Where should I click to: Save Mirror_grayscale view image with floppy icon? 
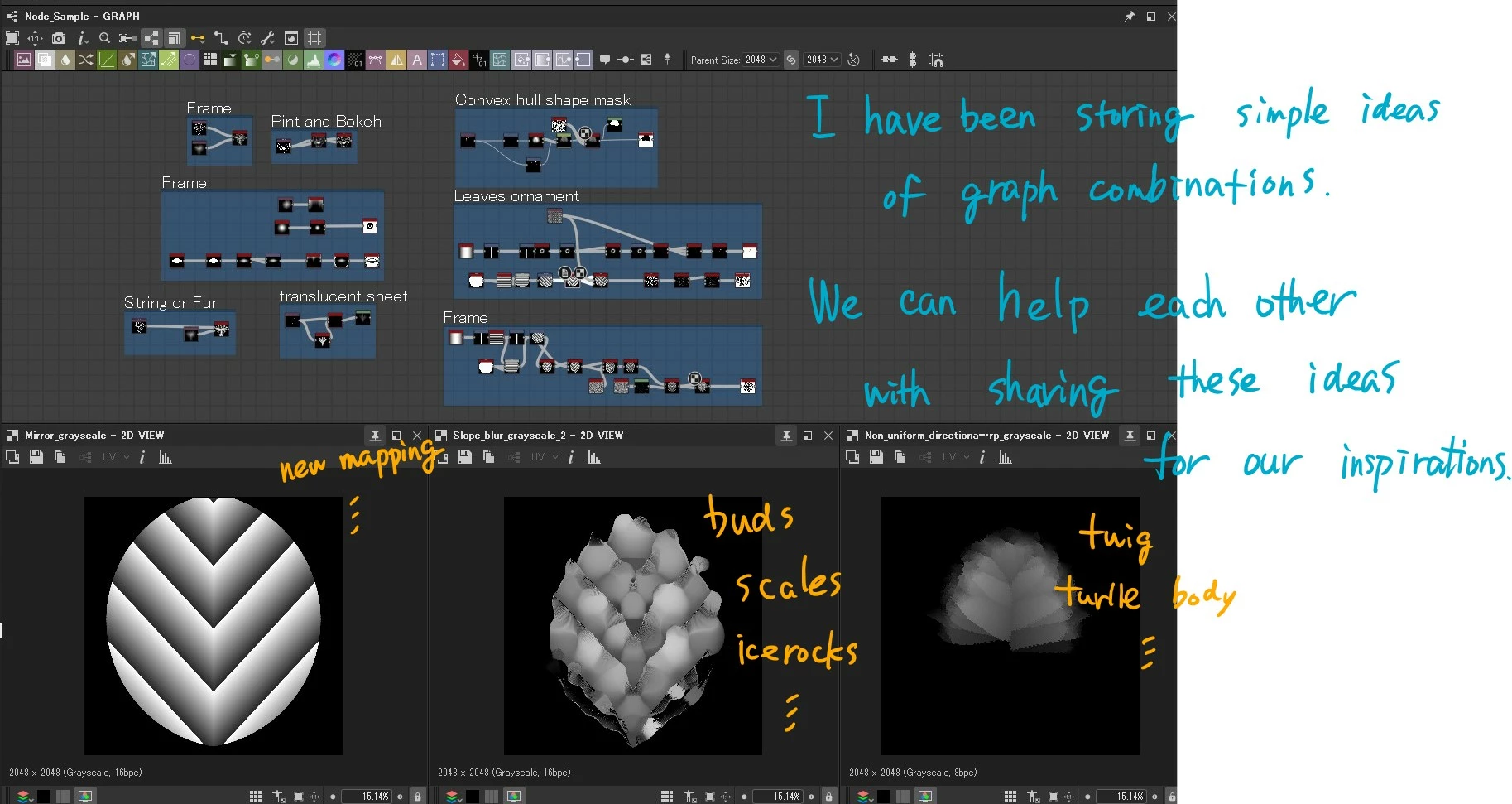click(x=36, y=457)
